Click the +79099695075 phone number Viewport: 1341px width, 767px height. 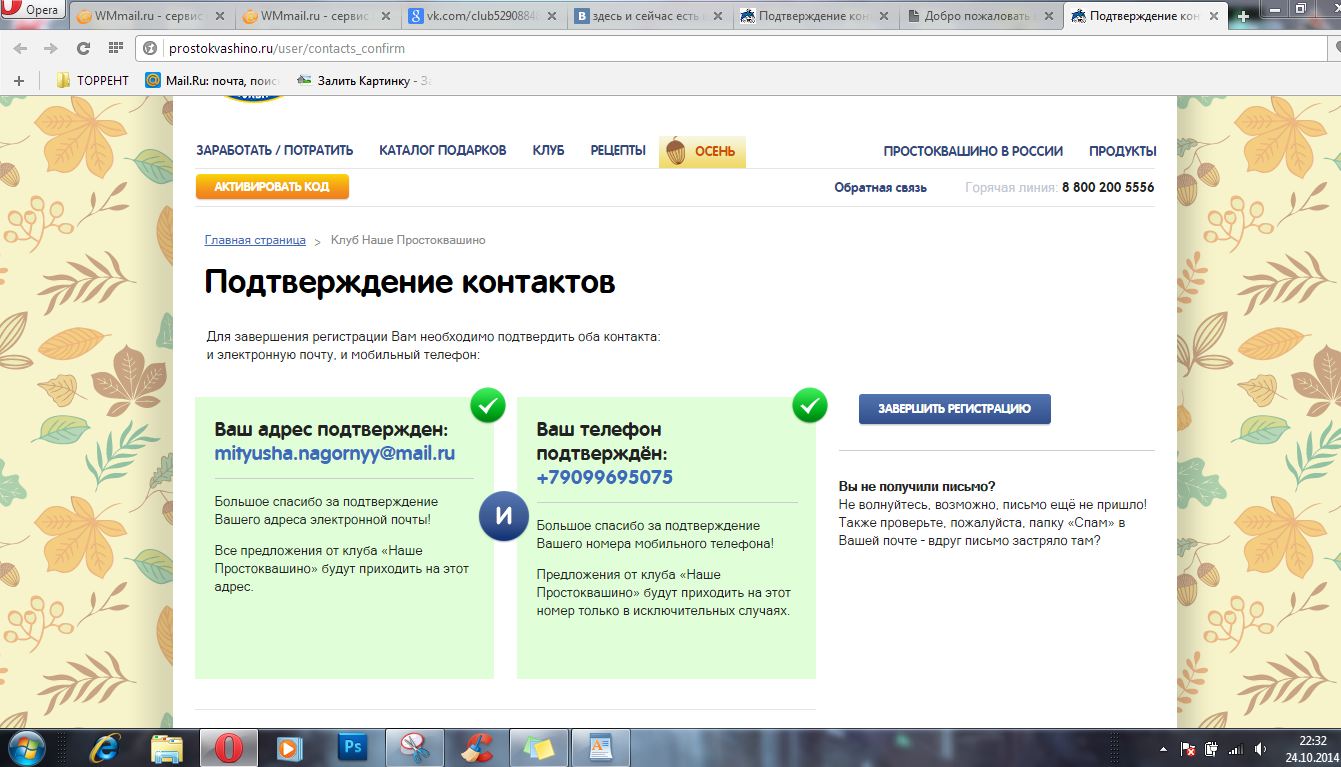(605, 478)
